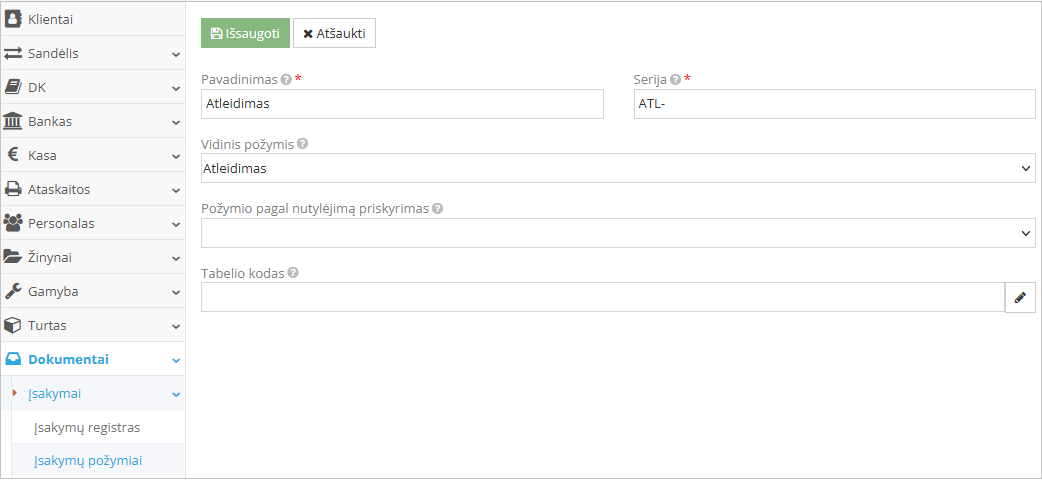Screen dimensions: 1042x480
Task: Collapse the Dokumentai menu section
Action: click(x=175, y=360)
